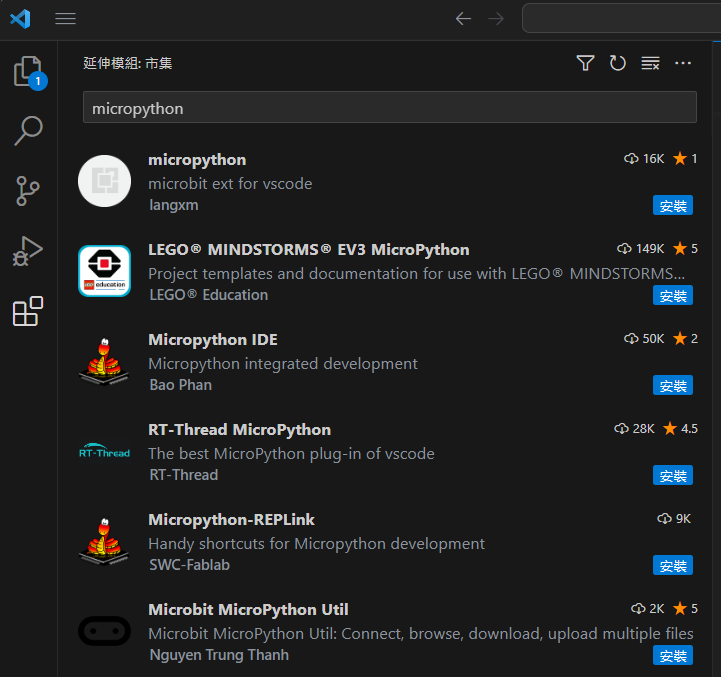The image size is (721, 677).
Task: Open the Search view in activity bar
Action: tap(29, 131)
